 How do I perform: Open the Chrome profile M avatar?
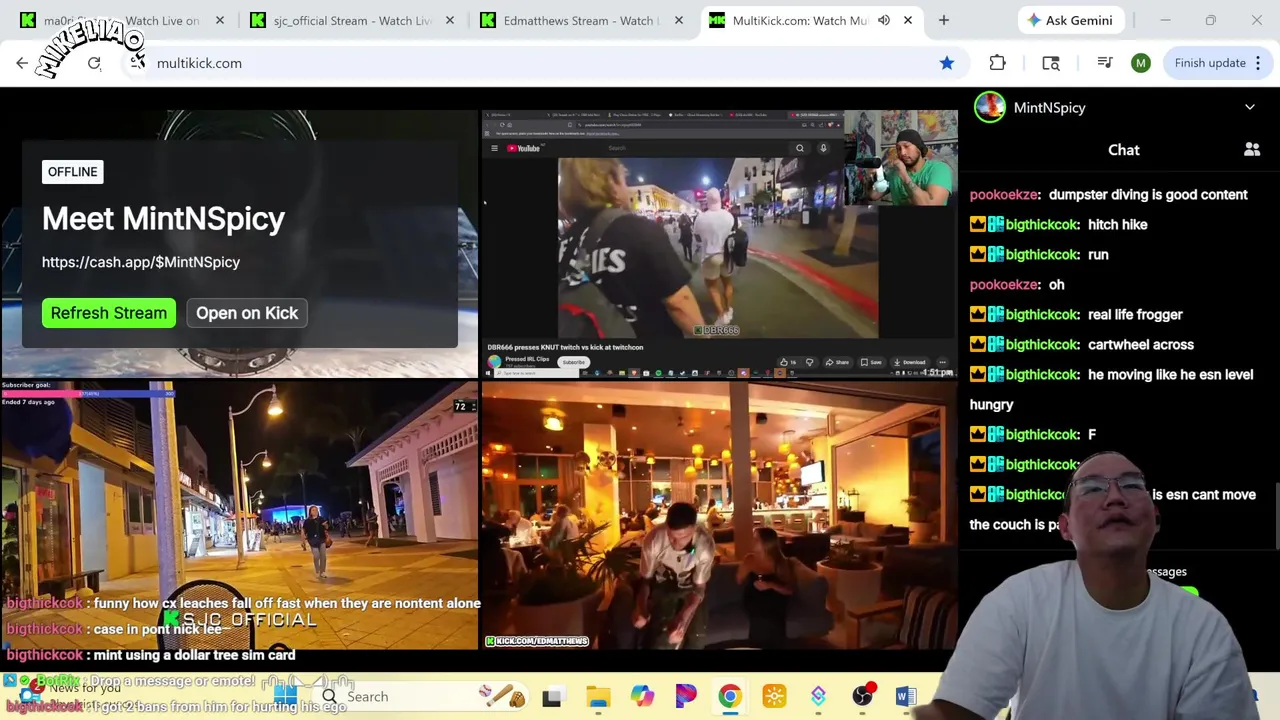(x=1141, y=63)
